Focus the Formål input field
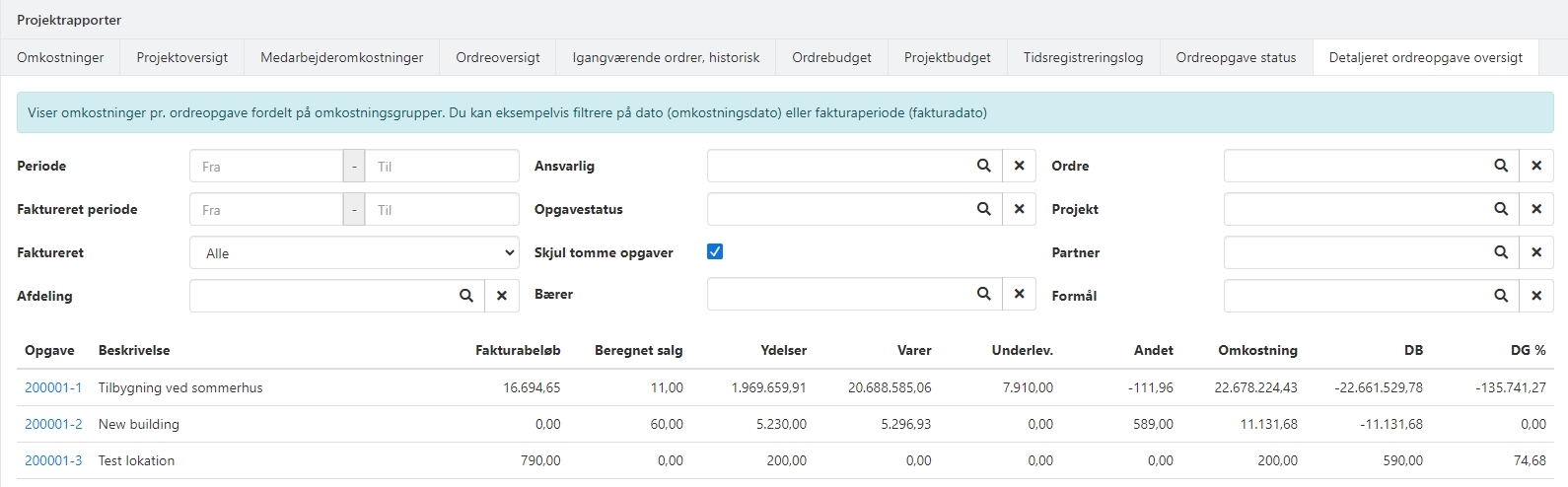 (1354, 296)
